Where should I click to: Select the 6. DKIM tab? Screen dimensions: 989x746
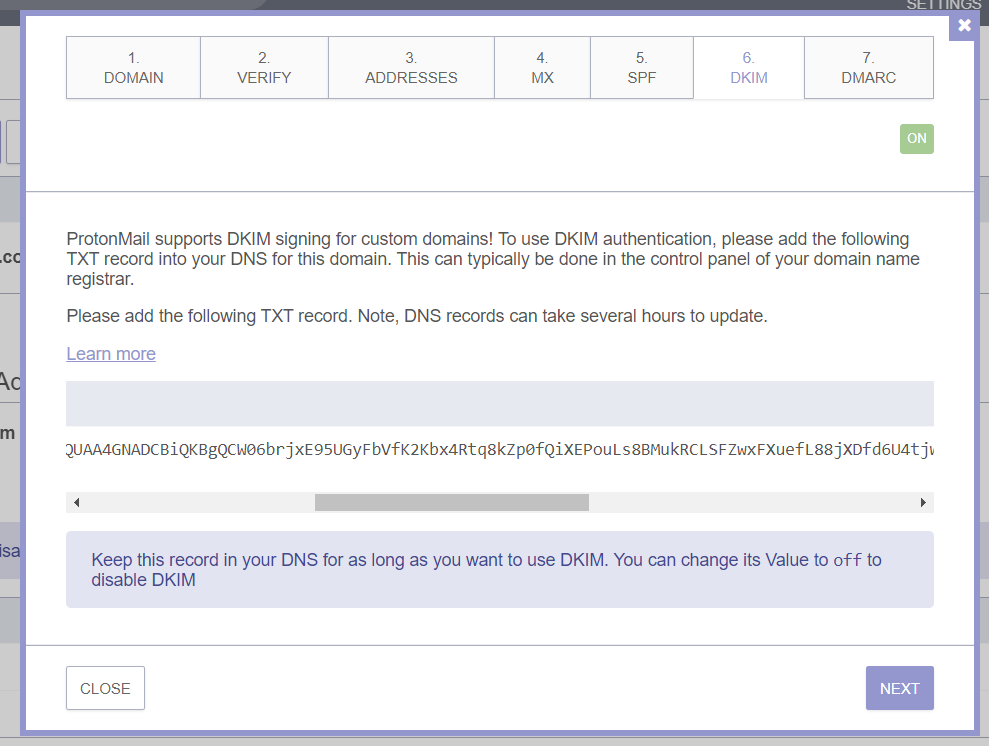click(x=749, y=67)
